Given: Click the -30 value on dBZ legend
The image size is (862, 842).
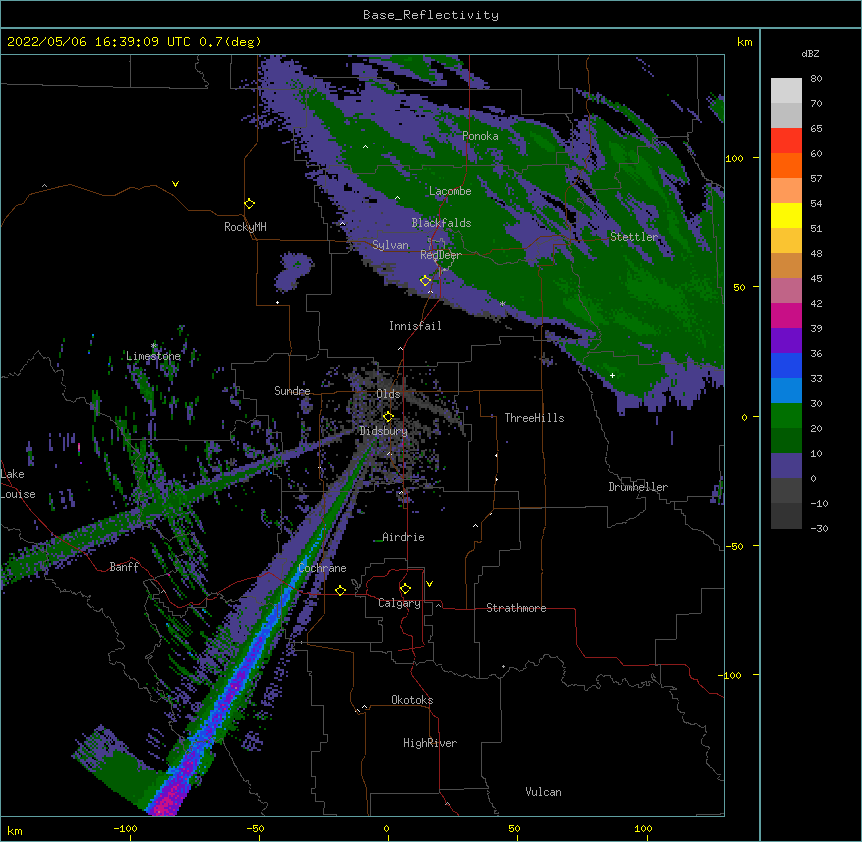Looking at the screenshot, I should (819, 529).
